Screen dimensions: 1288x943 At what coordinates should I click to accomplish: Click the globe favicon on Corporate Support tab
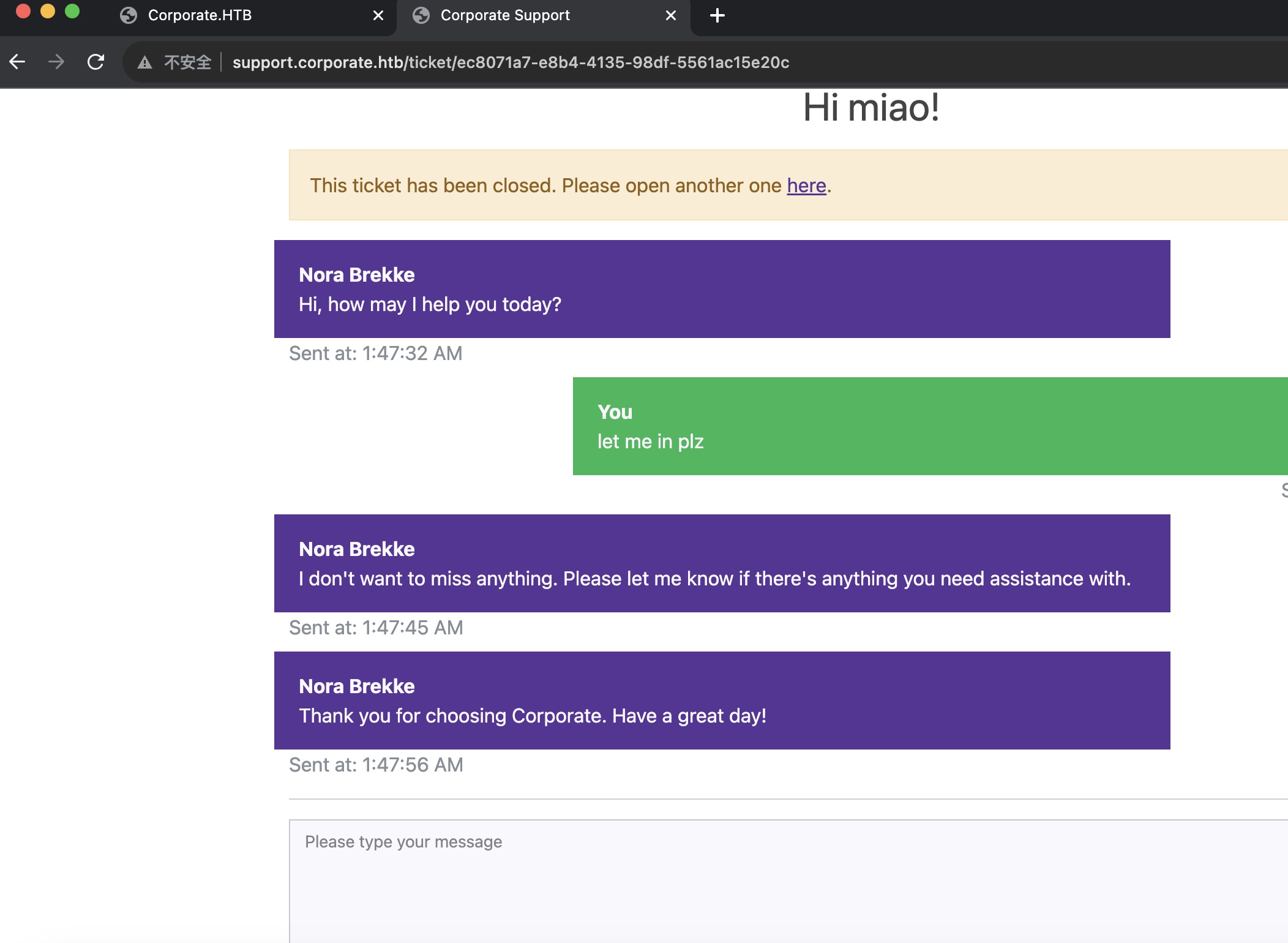coord(421,15)
